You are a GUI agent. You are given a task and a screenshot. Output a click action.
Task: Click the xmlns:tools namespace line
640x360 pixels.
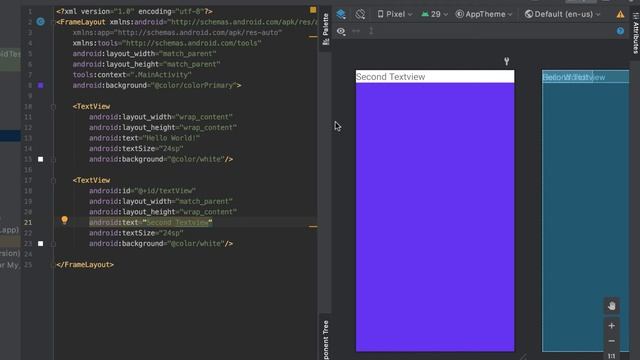click(x=167, y=43)
